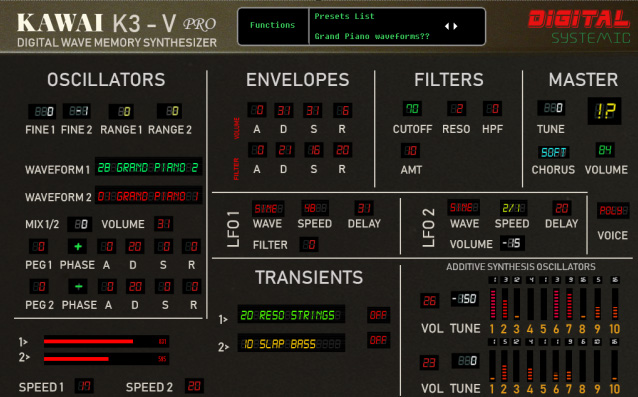The height and width of the screenshot is (397, 638).
Task: Click VOLUME envelope sustain S value
Action: [312, 110]
